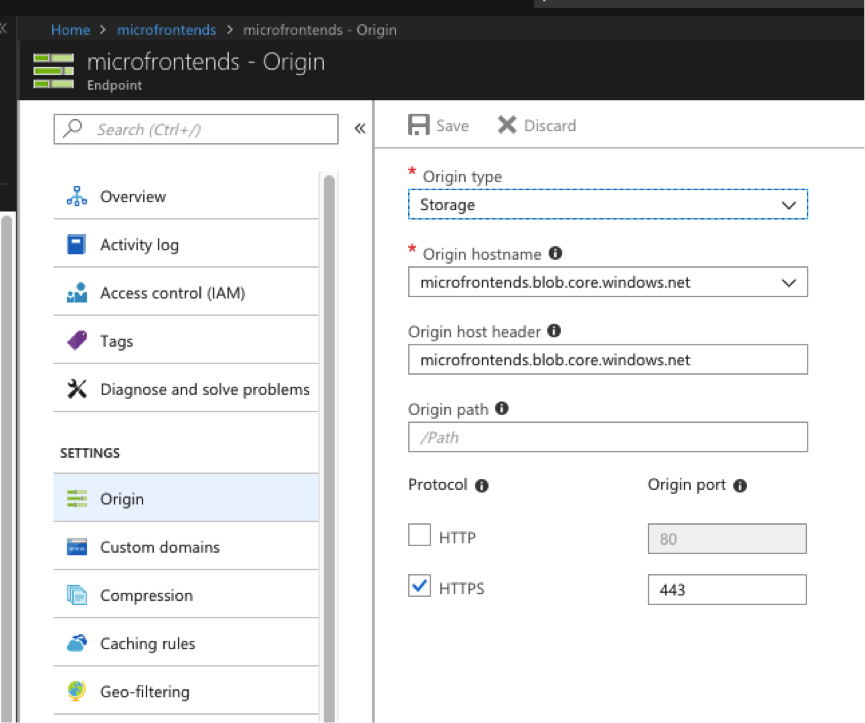This screenshot has height=723, width=865.
Task: Click the Protocol info icon
Action: (x=482, y=485)
